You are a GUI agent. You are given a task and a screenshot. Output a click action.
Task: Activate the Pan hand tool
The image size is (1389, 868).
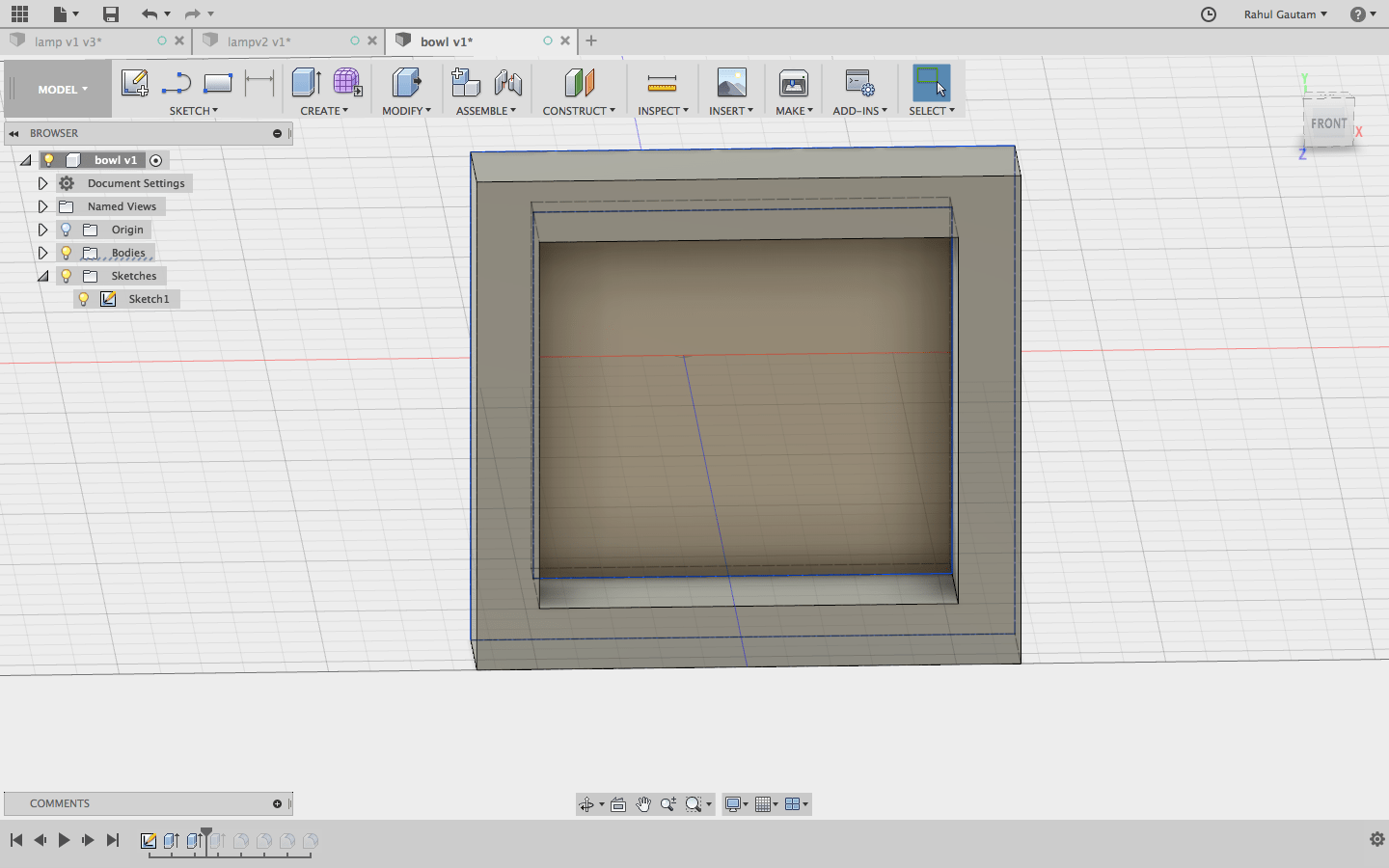[x=643, y=804]
